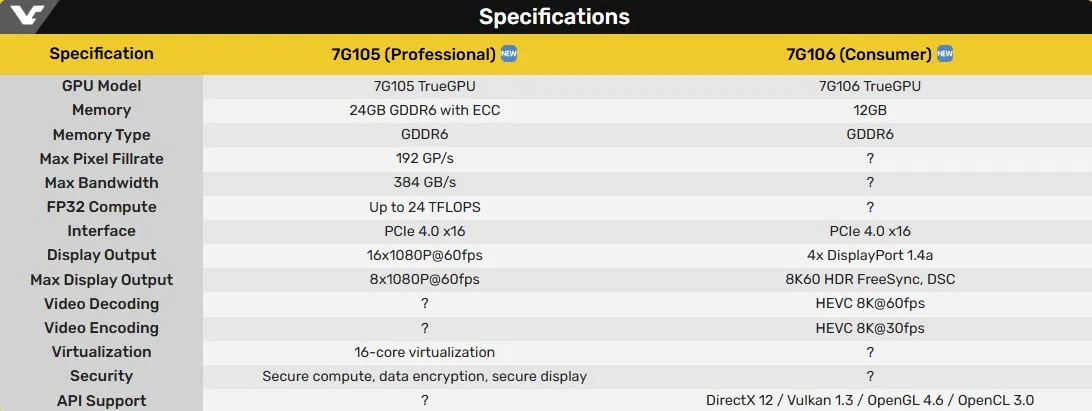Select the 16-core virtualization cell
Viewport: 1092px width, 411px height.
coord(424,352)
